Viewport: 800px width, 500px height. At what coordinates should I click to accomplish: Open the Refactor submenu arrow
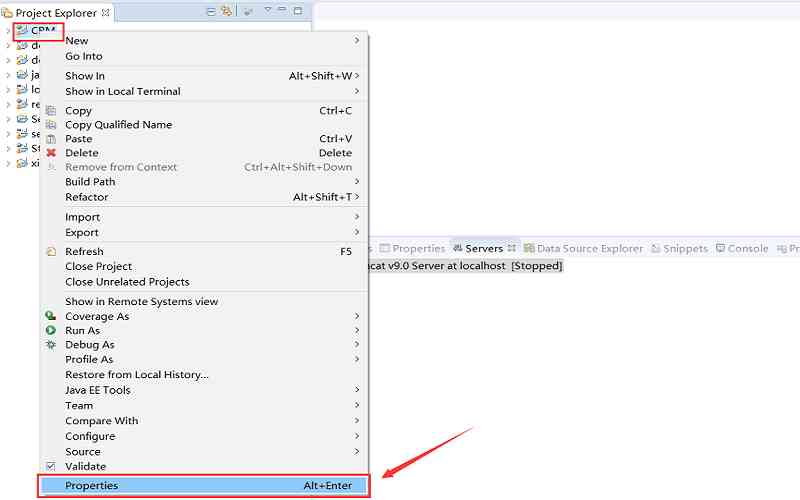[357, 197]
